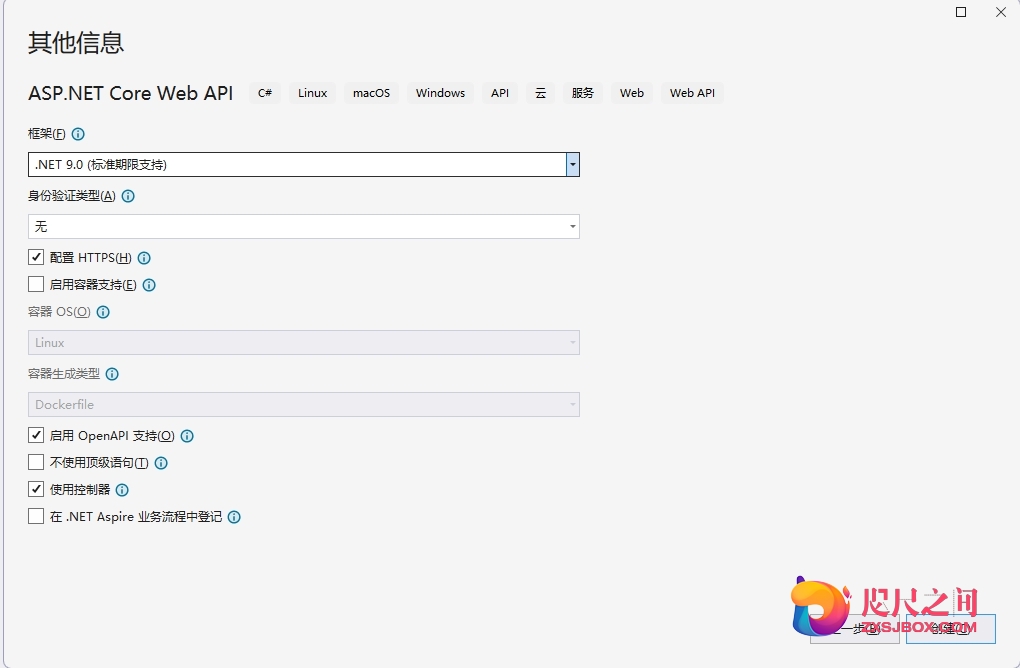Click the Web tag
The image size is (1020, 668).
click(x=632, y=93)
